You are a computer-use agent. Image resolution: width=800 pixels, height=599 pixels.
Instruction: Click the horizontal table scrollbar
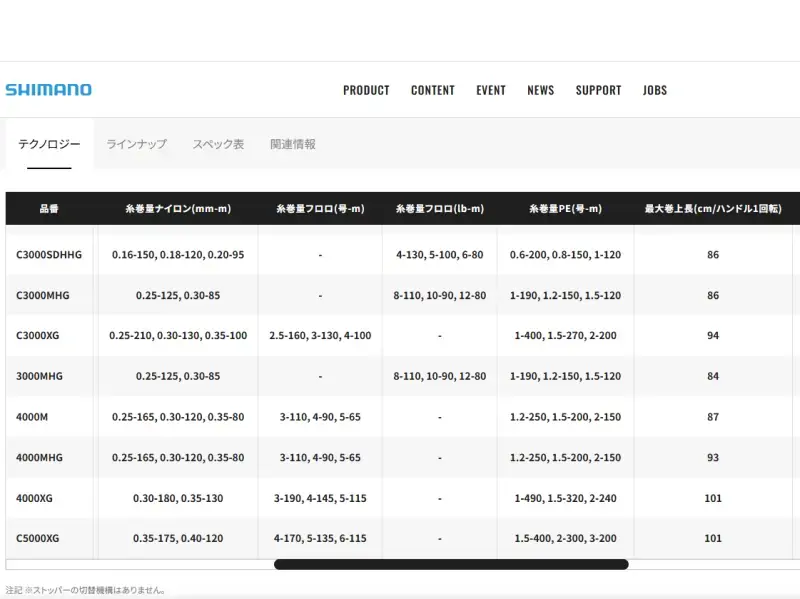450,564
